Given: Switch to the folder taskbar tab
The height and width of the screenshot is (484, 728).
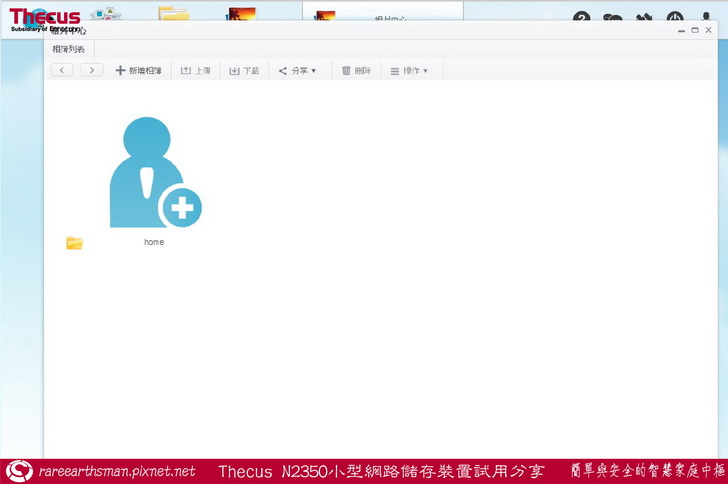Looking at the screenshot, I should pos(173,15).
